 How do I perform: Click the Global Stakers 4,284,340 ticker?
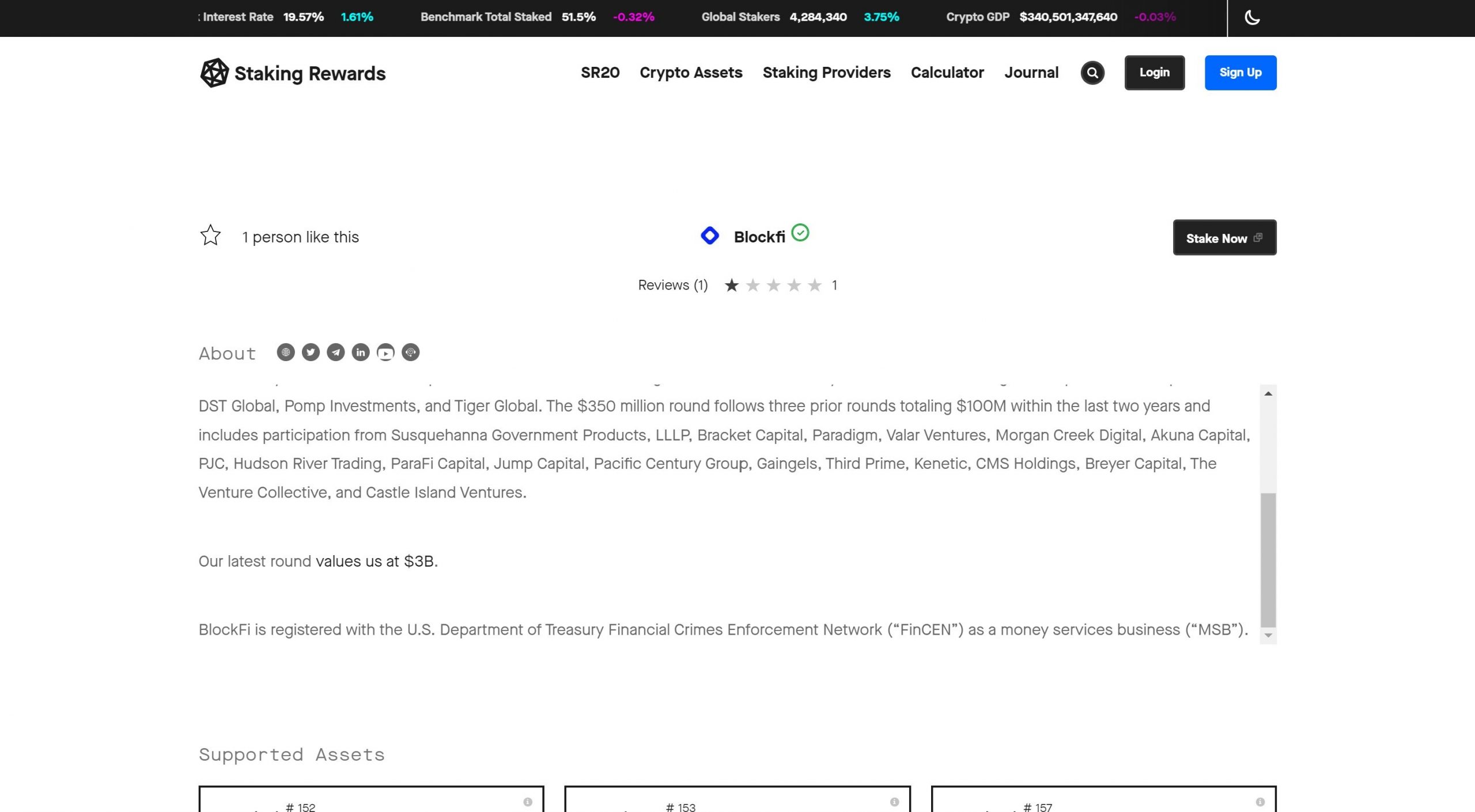800,17
